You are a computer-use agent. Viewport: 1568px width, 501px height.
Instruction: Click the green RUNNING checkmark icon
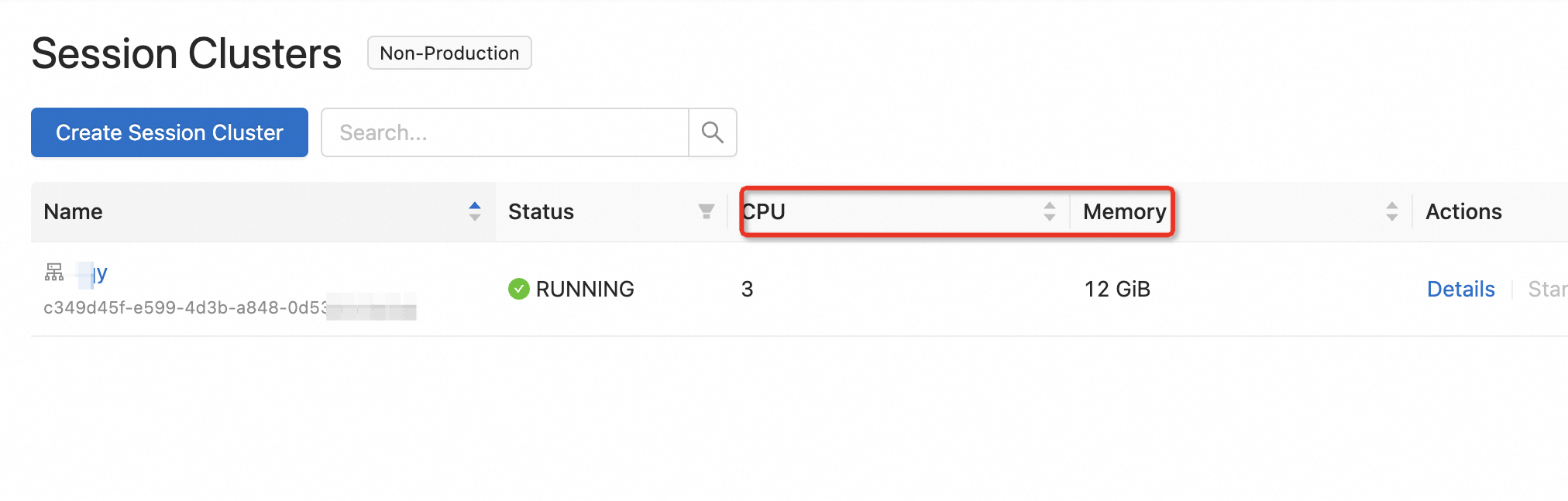pyautogui.click(x=518, y=289)
